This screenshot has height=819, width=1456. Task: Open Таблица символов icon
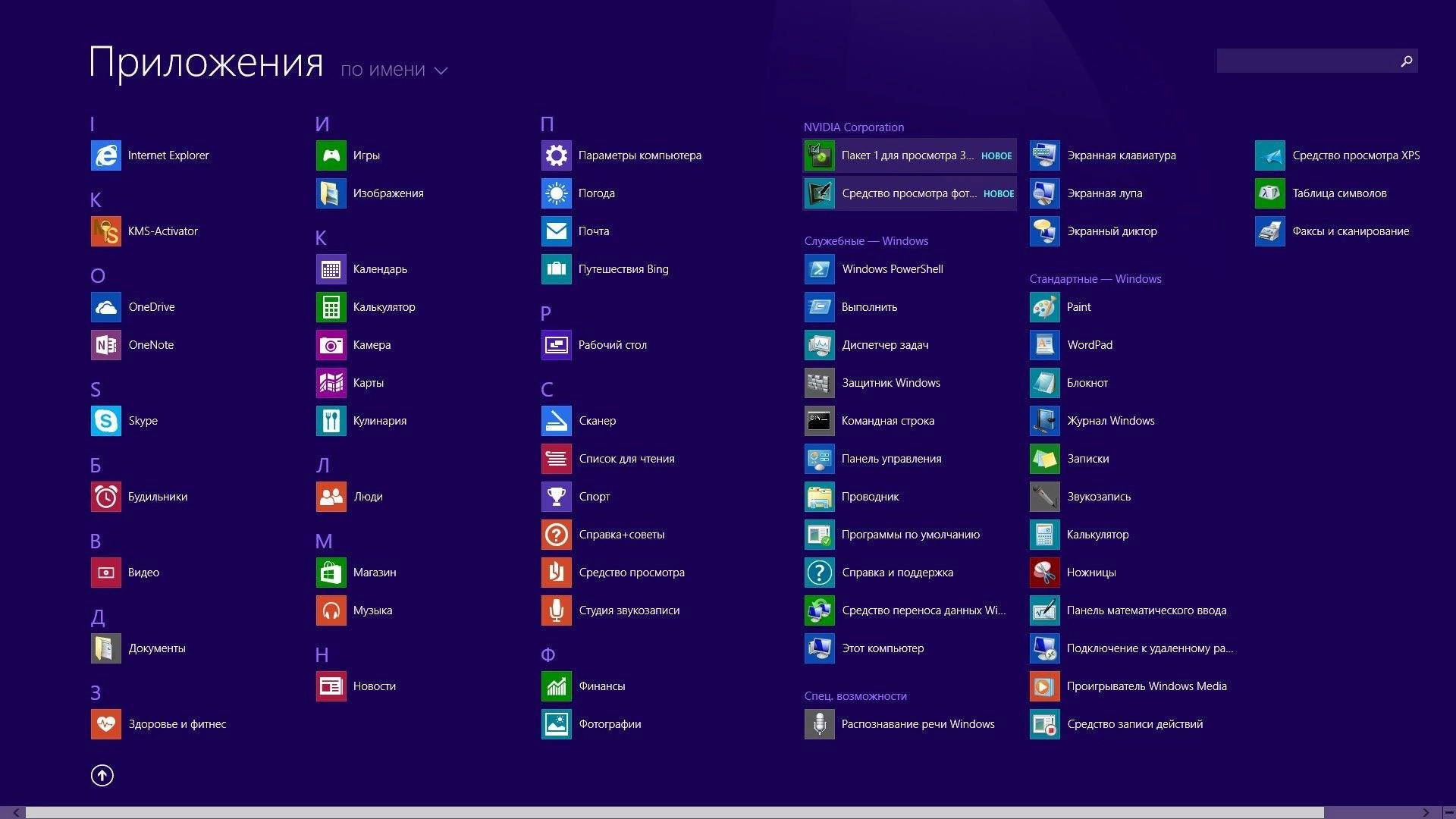(x=1270, y=193)
